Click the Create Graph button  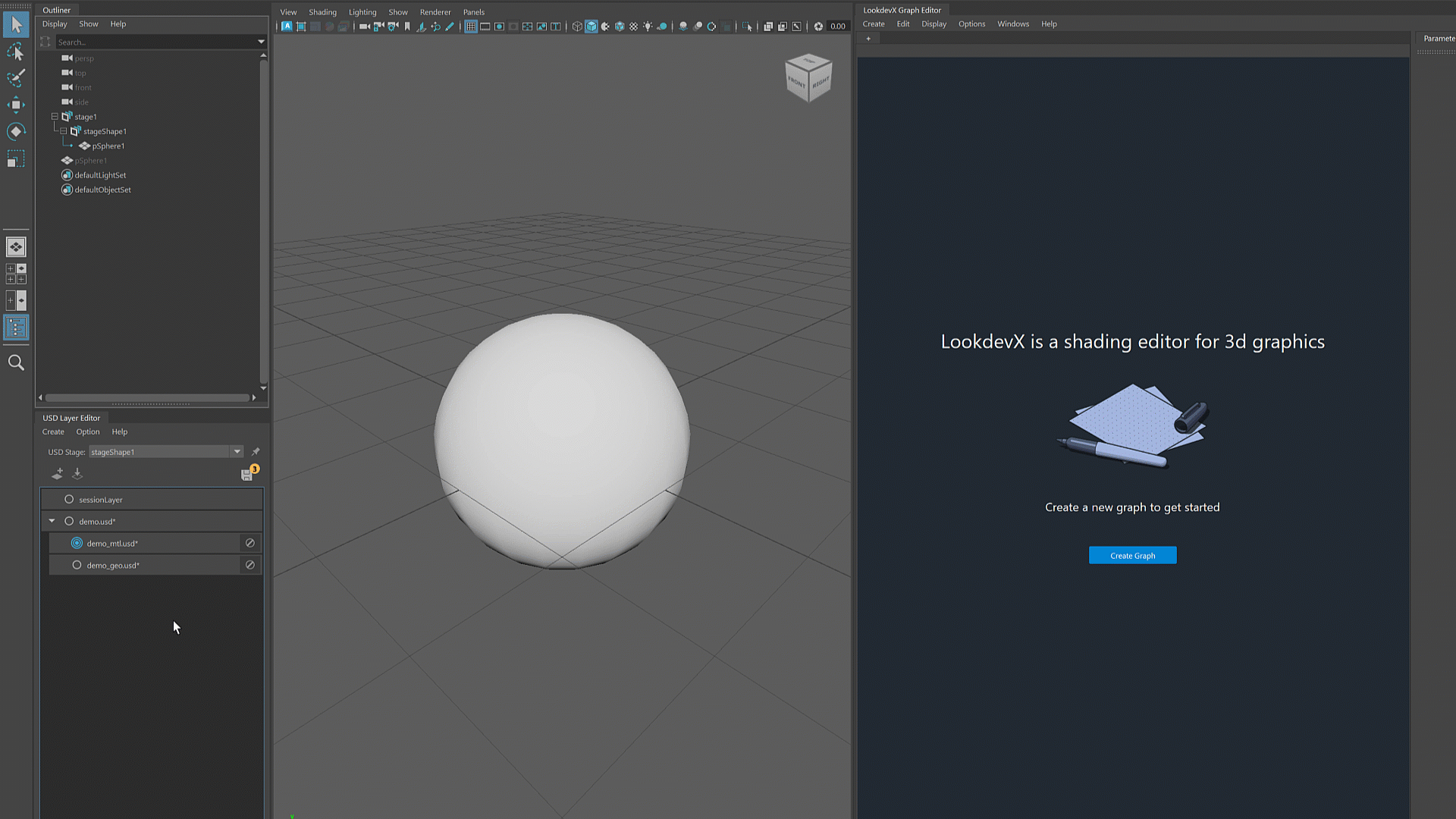coord(1132,555)
